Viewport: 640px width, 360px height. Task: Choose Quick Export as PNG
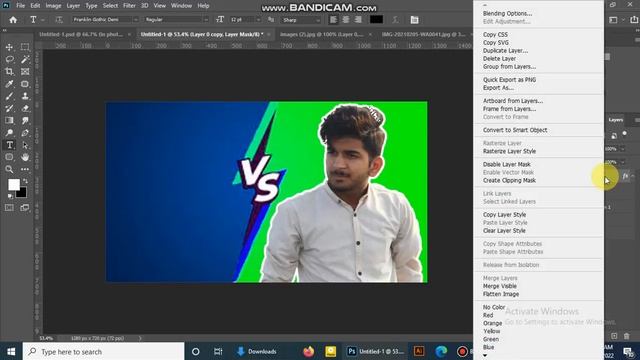pyautogui.click(x=509, y=80)
